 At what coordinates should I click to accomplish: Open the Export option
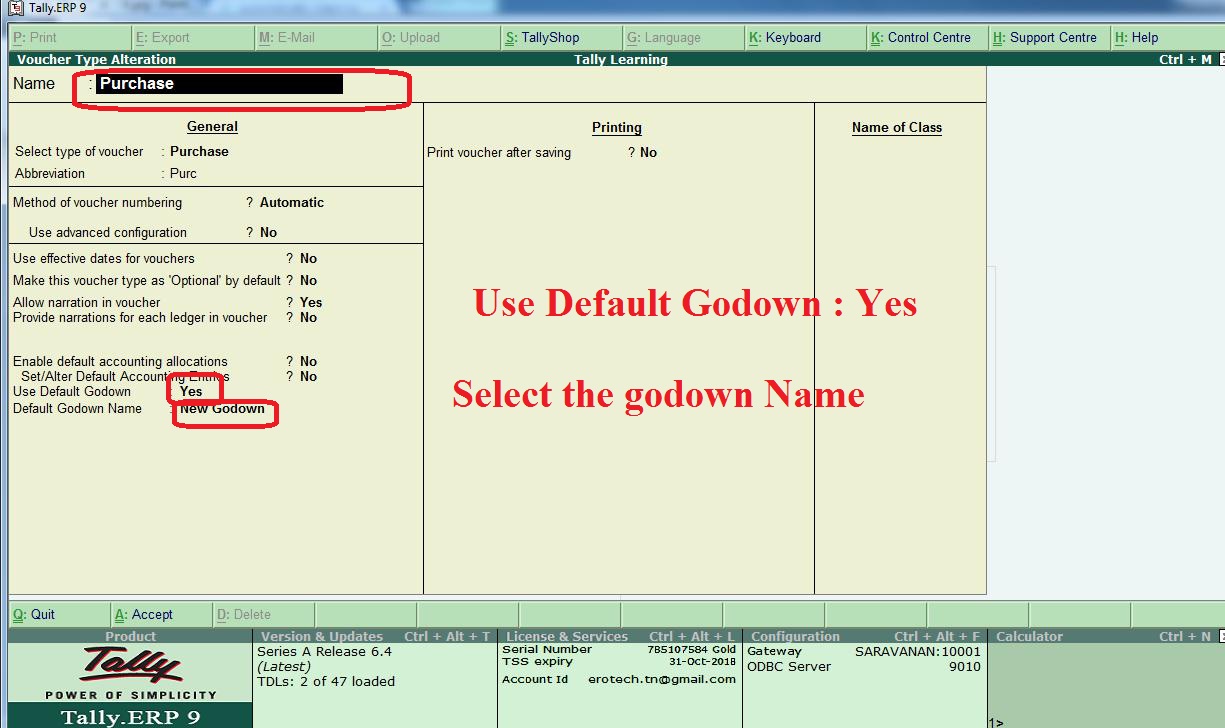click(x=193, y=37)
